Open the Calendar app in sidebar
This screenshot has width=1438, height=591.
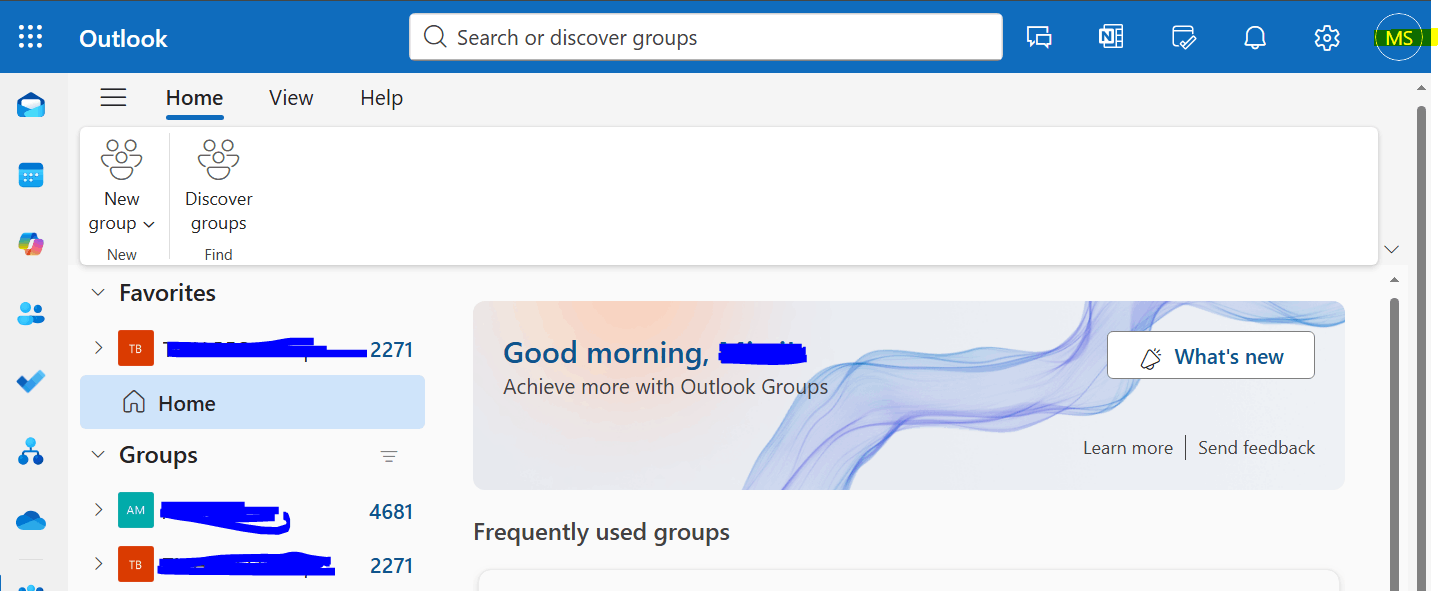click(x=31, y=175)
